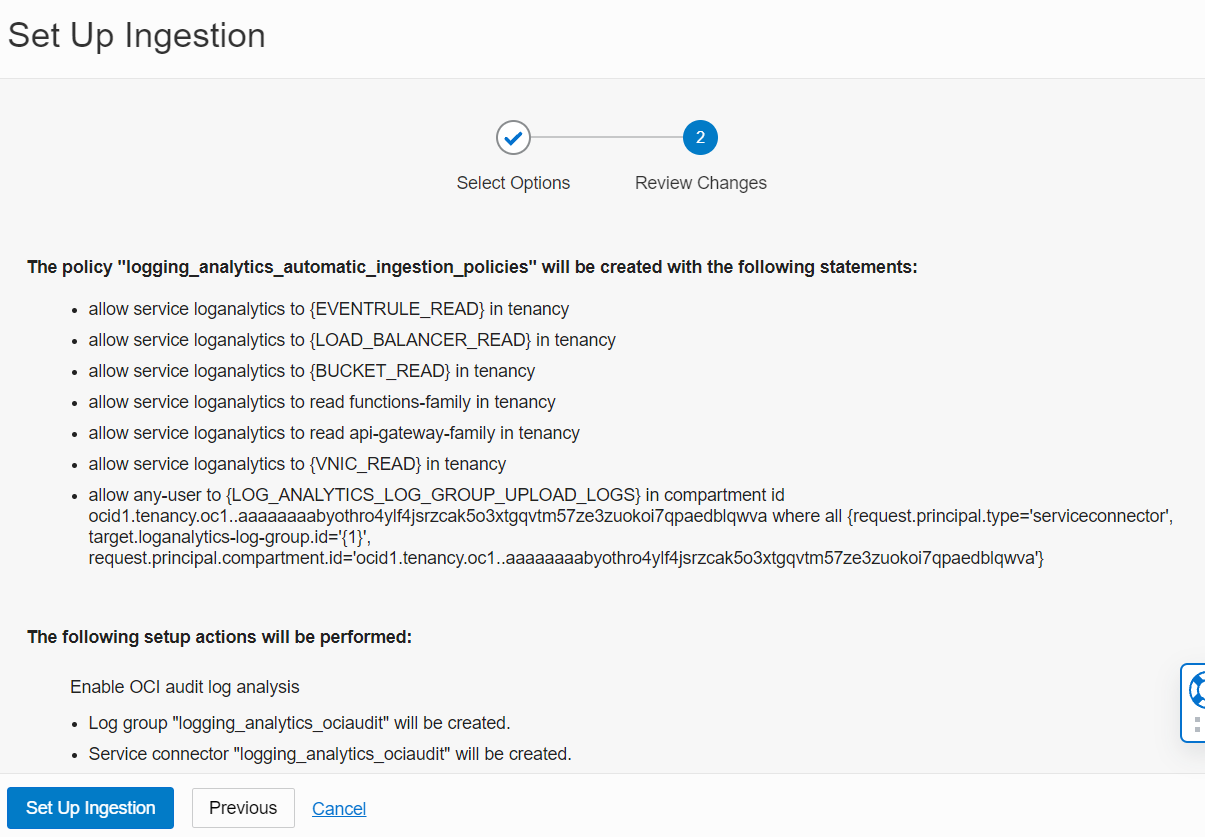Click the Set Up Ingestion page title

(137, 36)
